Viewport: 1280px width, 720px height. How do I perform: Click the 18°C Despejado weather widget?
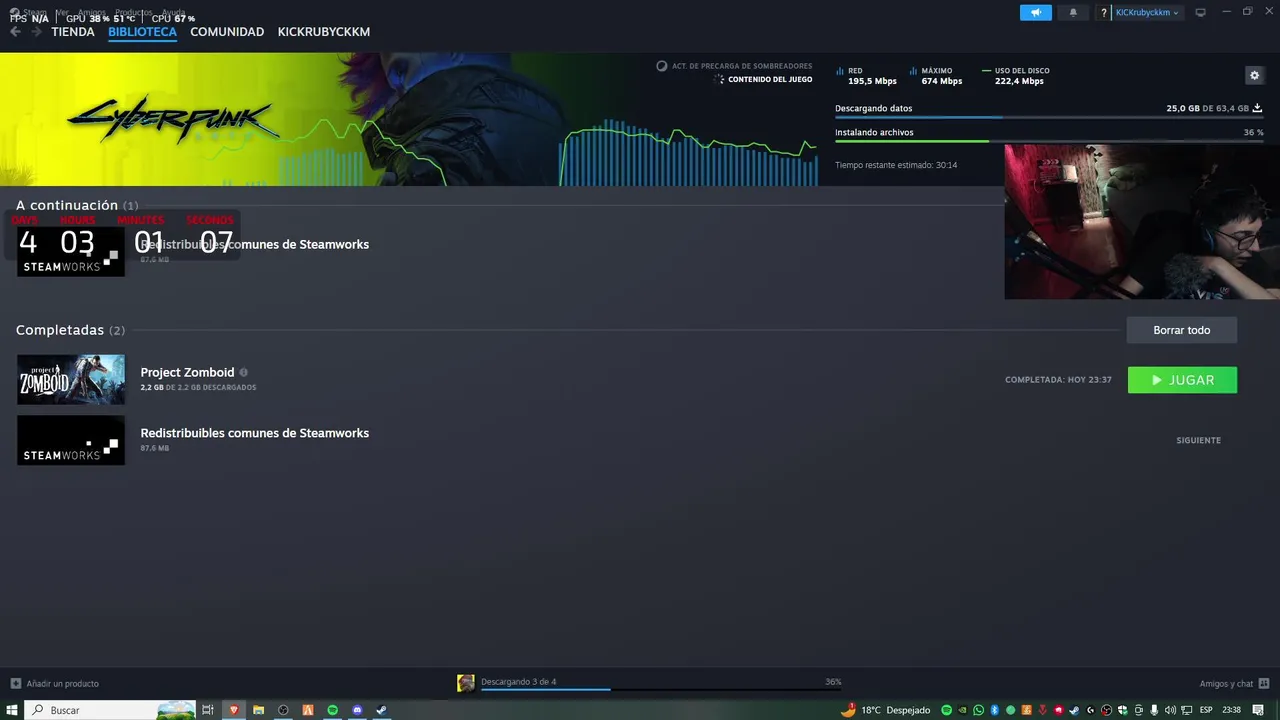[885, 710]
